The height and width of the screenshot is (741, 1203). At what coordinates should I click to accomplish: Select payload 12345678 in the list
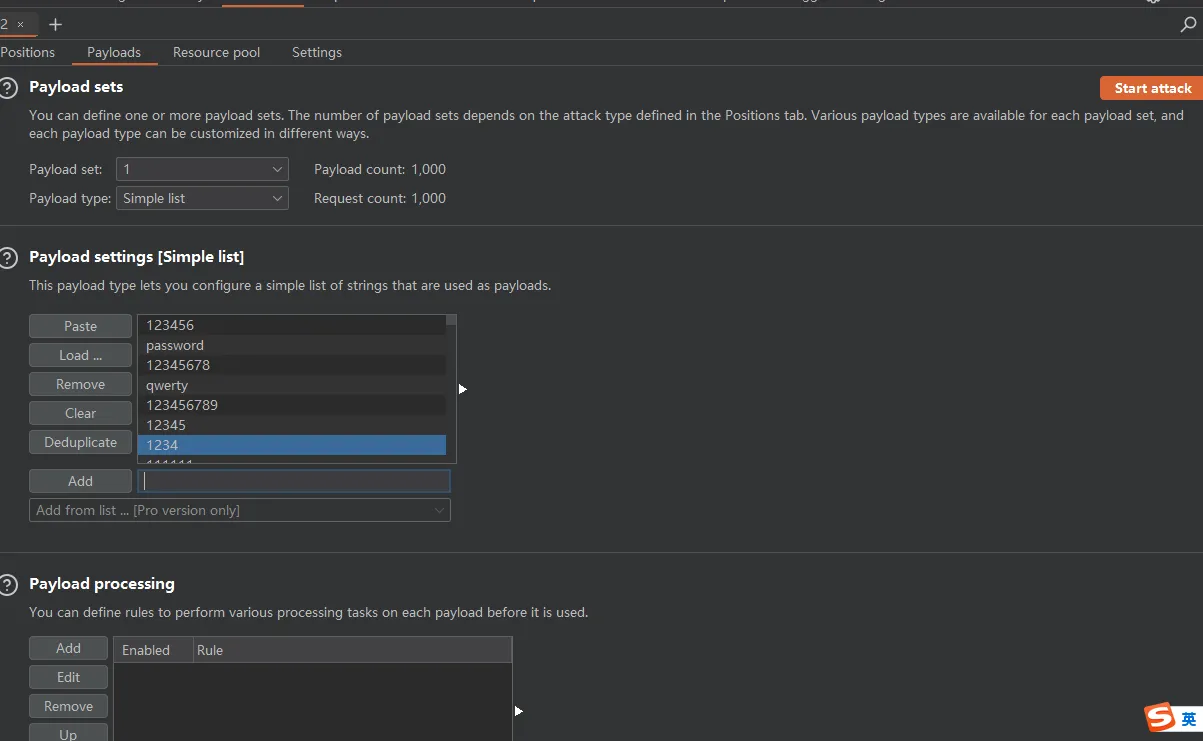[291, 365]
